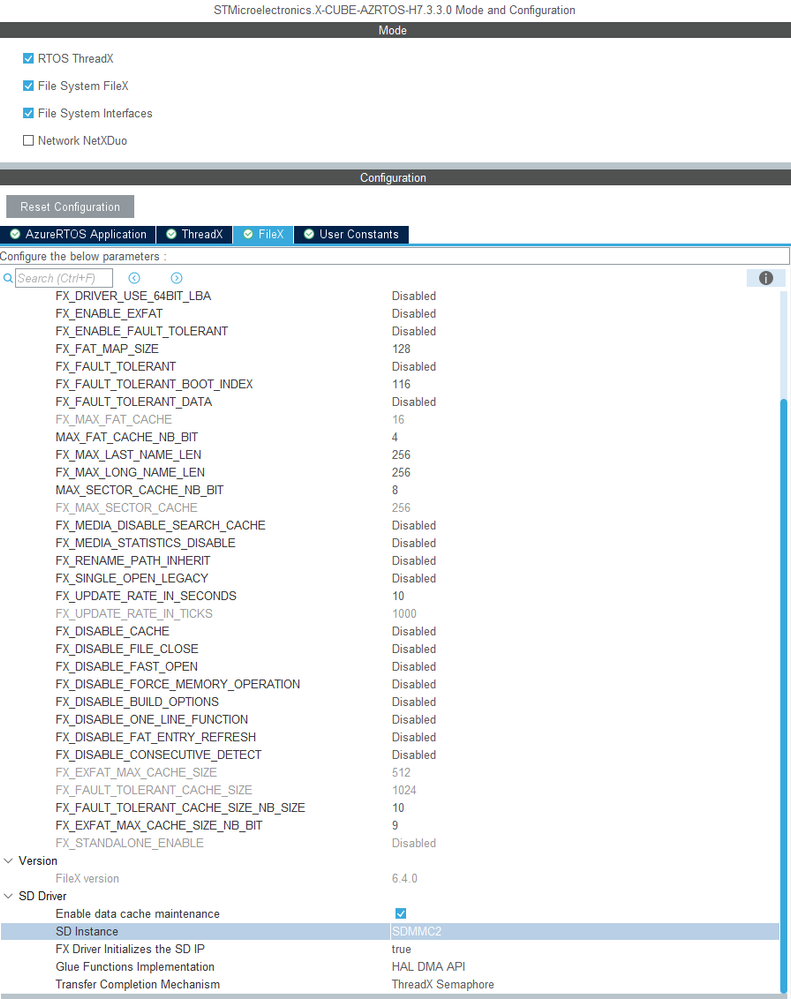Edit FX_FAT_MAP_SIZE value 128
791x999 pixels.
(401, 349)
